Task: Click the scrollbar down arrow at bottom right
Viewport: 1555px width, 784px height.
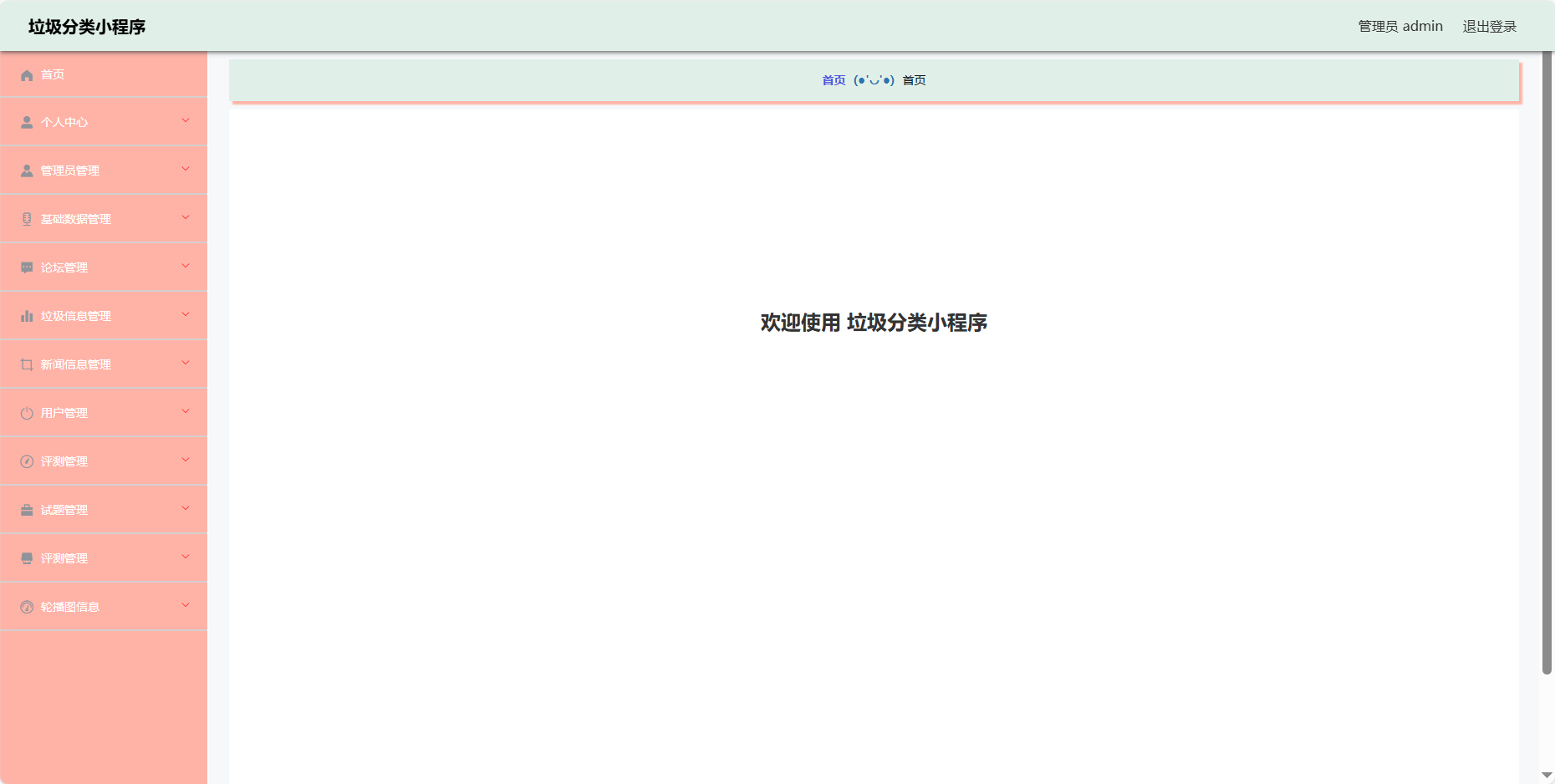Action: point(1547,776)
